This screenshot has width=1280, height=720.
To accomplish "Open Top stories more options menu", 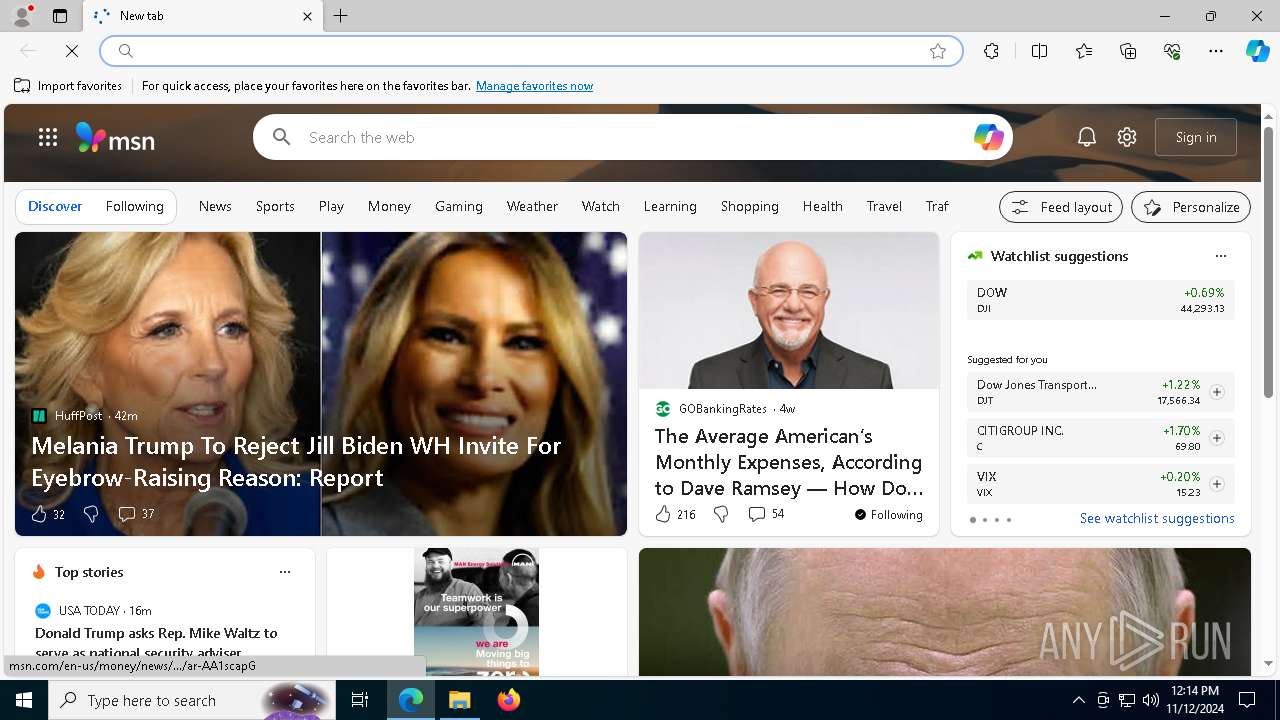I will click(x=285, y=572).
